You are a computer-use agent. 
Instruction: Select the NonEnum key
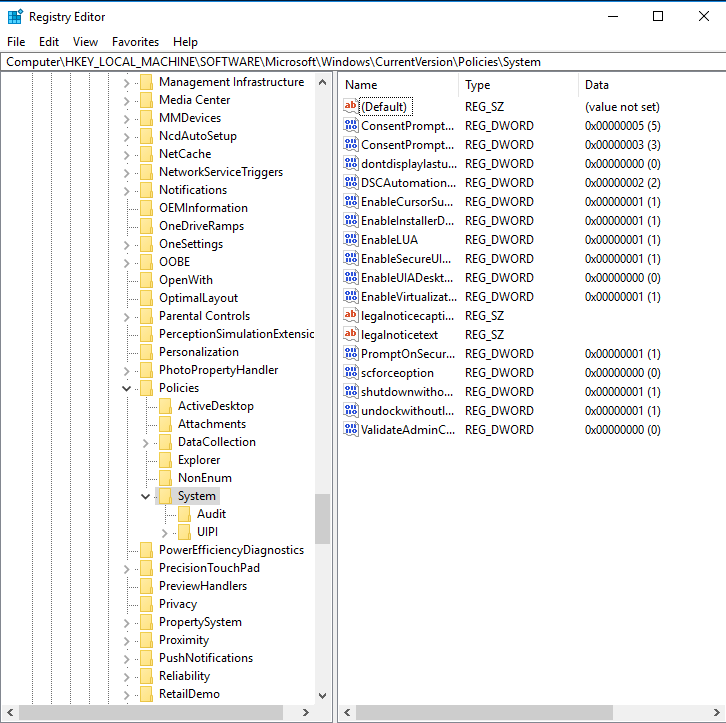coord(205,478)
